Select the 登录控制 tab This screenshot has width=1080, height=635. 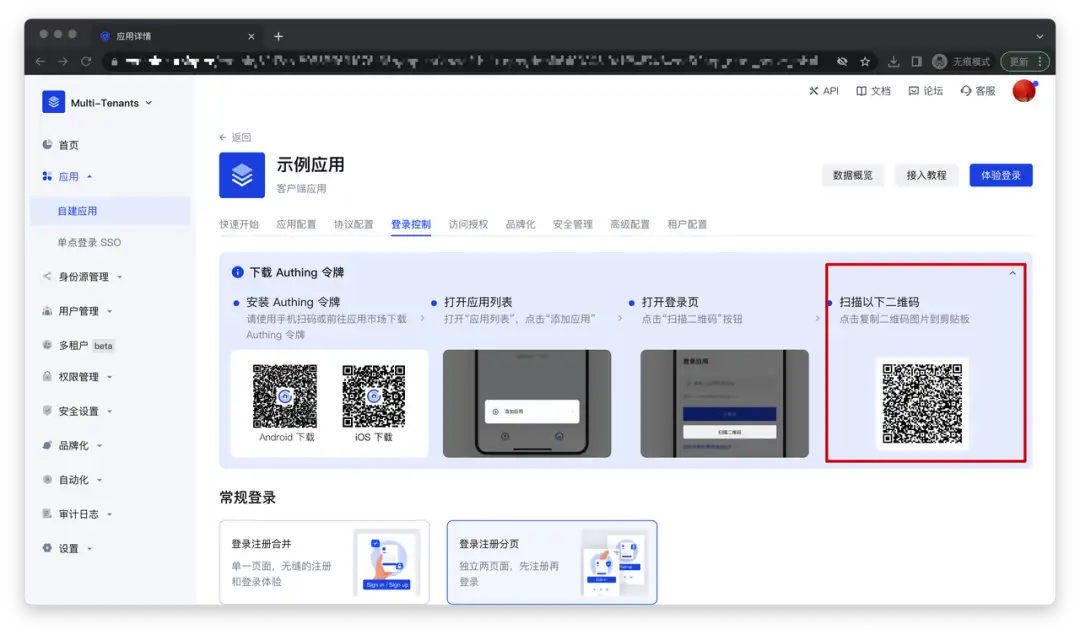click(x=411, y=225)
